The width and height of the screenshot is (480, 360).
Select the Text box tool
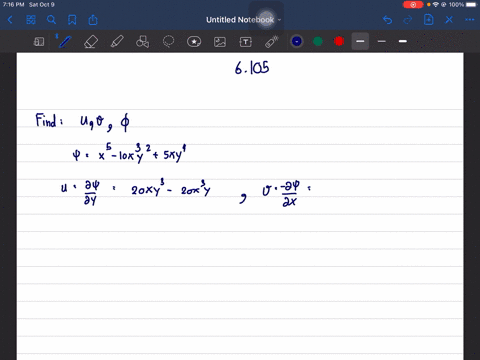pyautogui.click(x=246, y=42)
